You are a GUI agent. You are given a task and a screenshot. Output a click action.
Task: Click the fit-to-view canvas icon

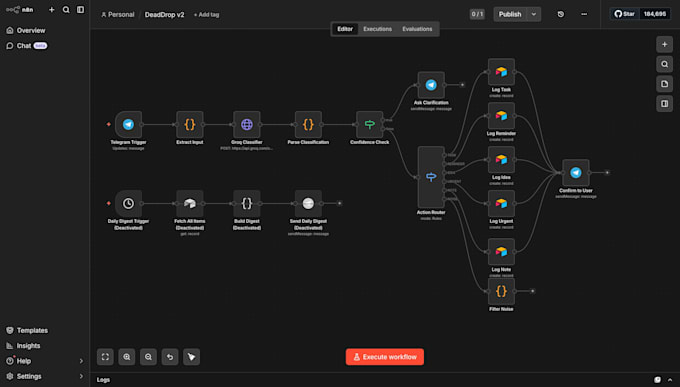click(105, 357)
